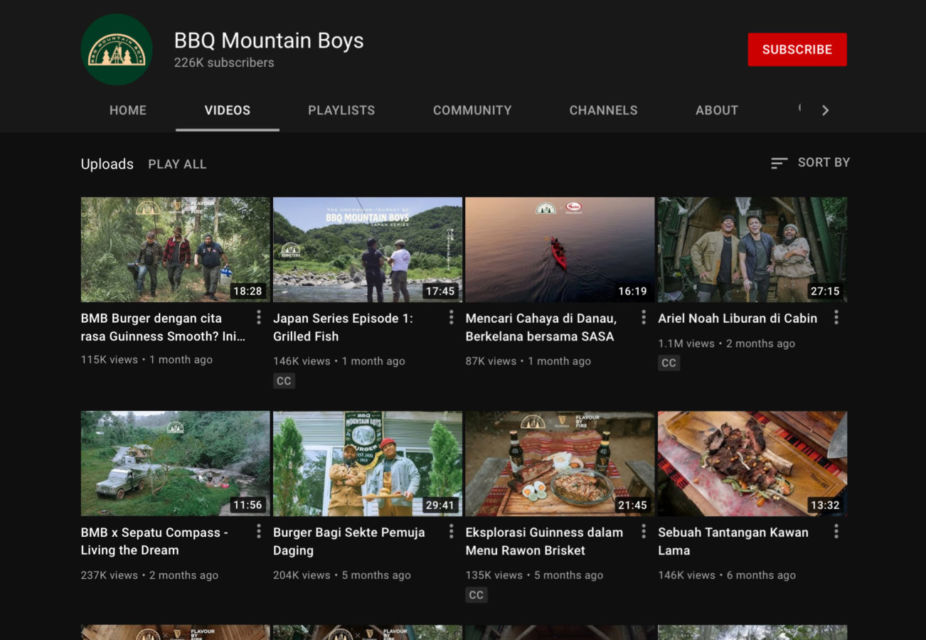Viewport: 926px width, 640px height.
Task: Open title Mencari Cahaya di Danau
Action: [x=541, y=327]
